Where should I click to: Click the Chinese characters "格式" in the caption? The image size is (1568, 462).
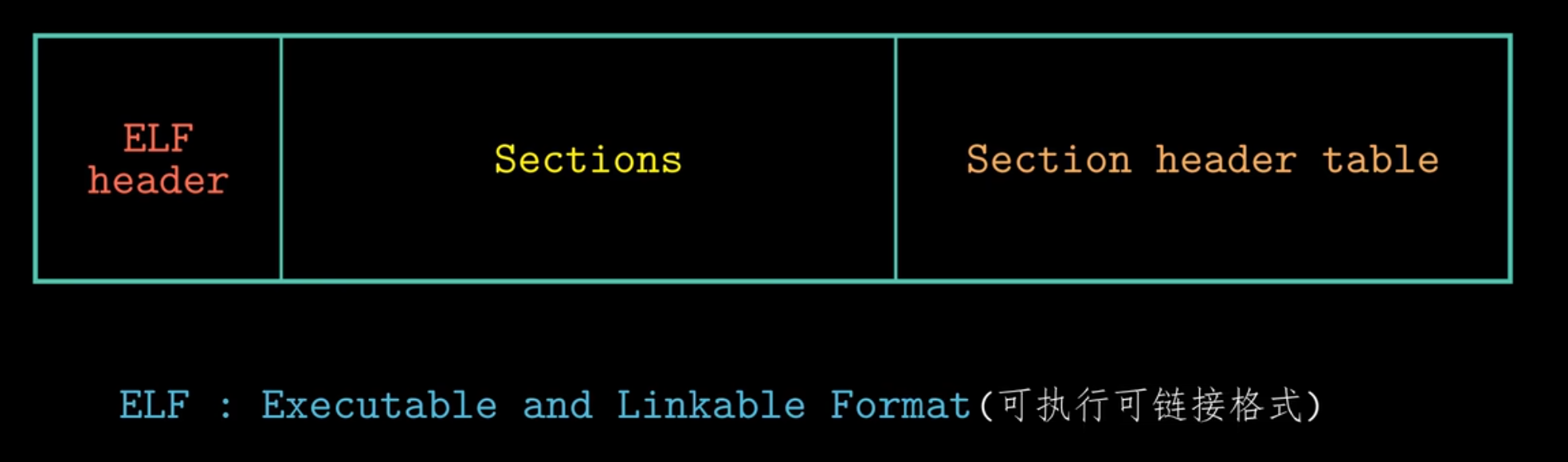click(1265, 405)
